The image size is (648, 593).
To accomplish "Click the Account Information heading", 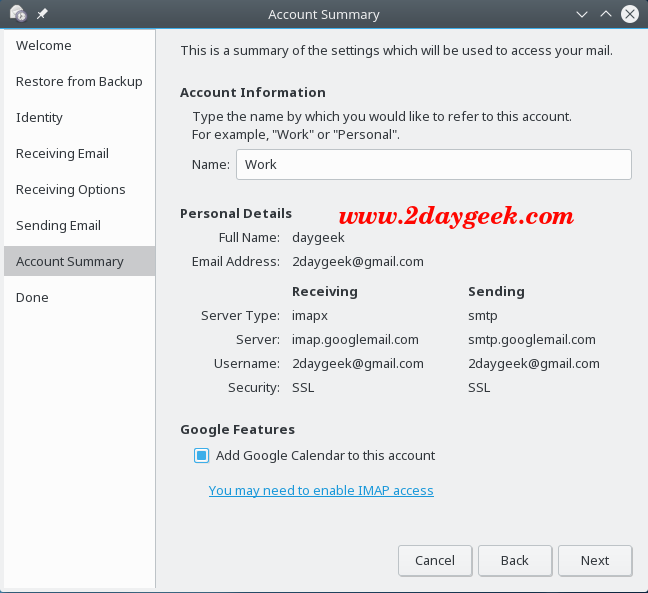I will [x=253, y=92].
